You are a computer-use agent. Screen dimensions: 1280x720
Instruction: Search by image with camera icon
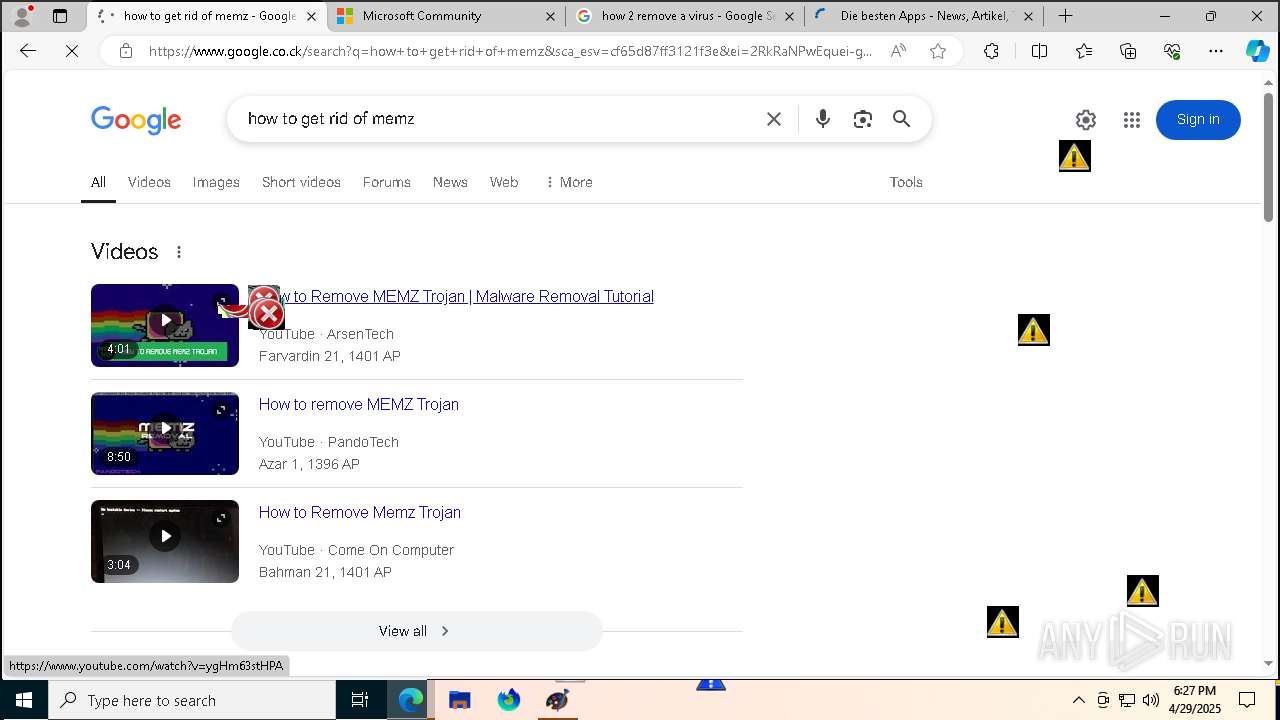(x=863, y=119)
